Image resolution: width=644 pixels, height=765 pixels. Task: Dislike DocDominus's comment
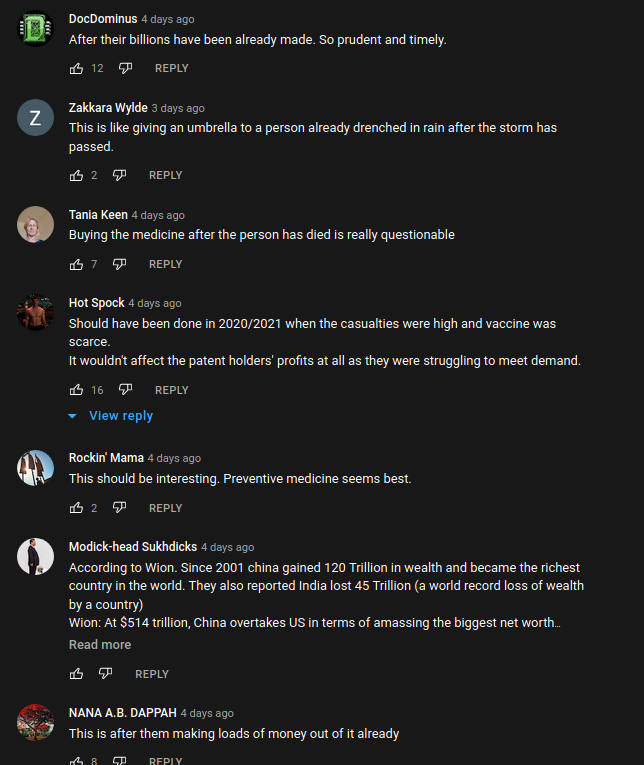tap(125, 68)
